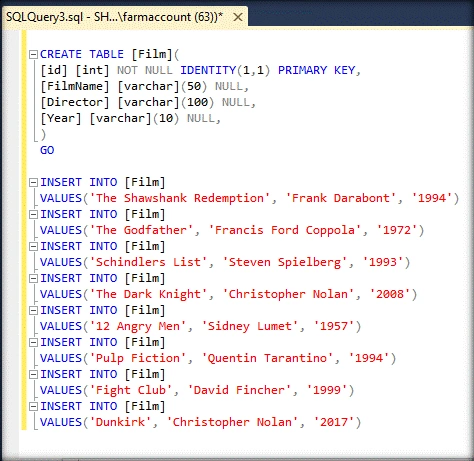This screenshot has height=461, width=474.
Task: Click 'Fight Club' string
Action: (131, 390)
